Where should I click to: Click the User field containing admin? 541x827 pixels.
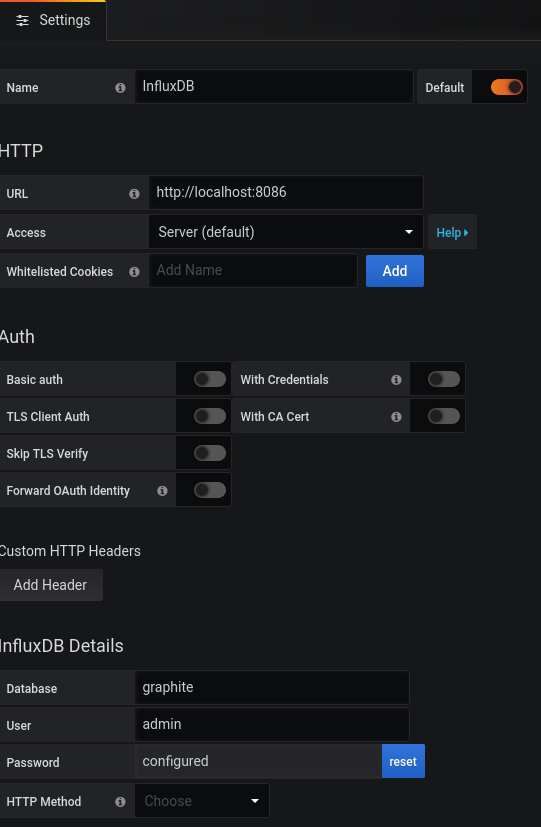tap(272, 724)
